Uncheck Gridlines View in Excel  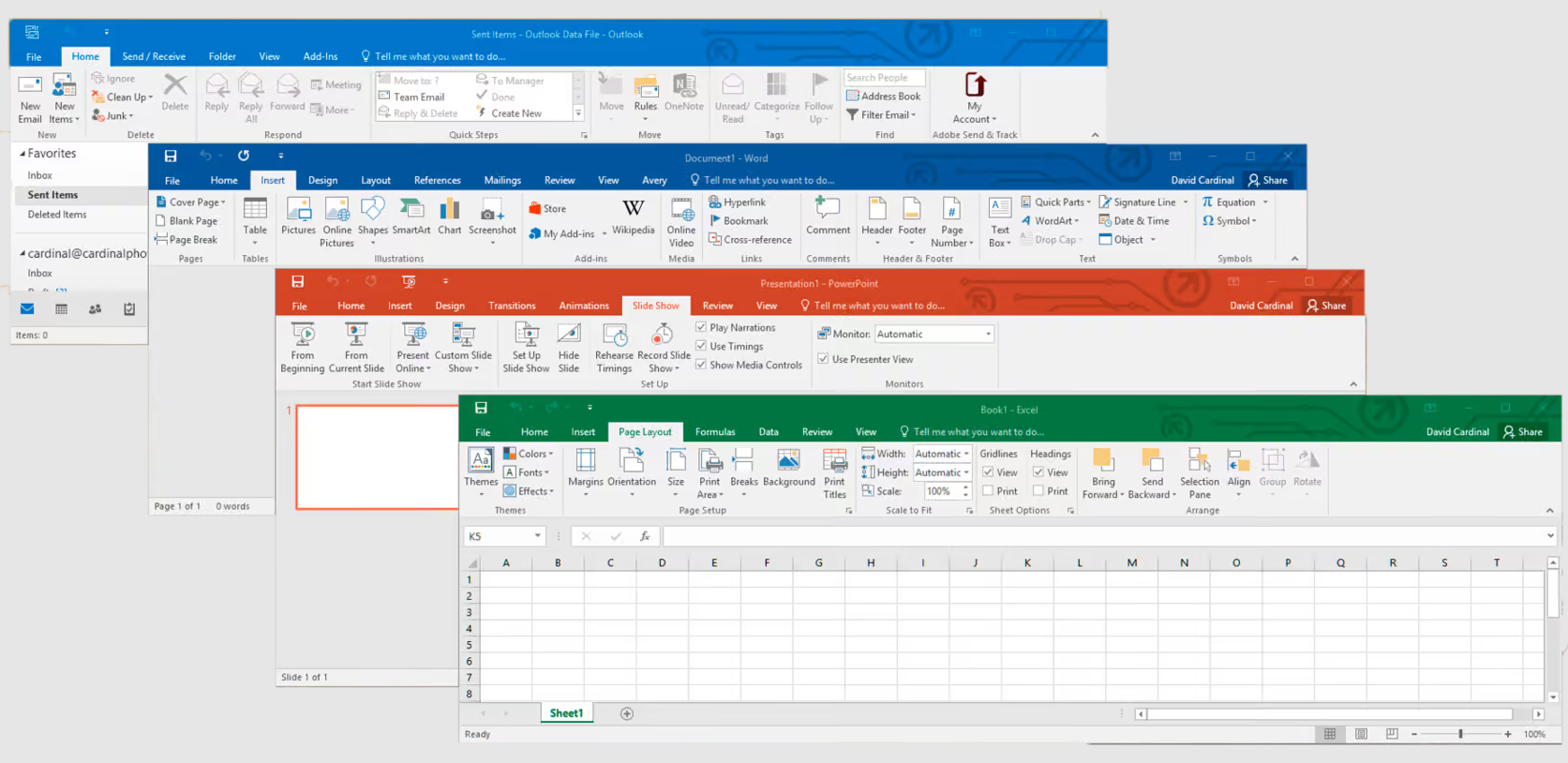[988, 472]
